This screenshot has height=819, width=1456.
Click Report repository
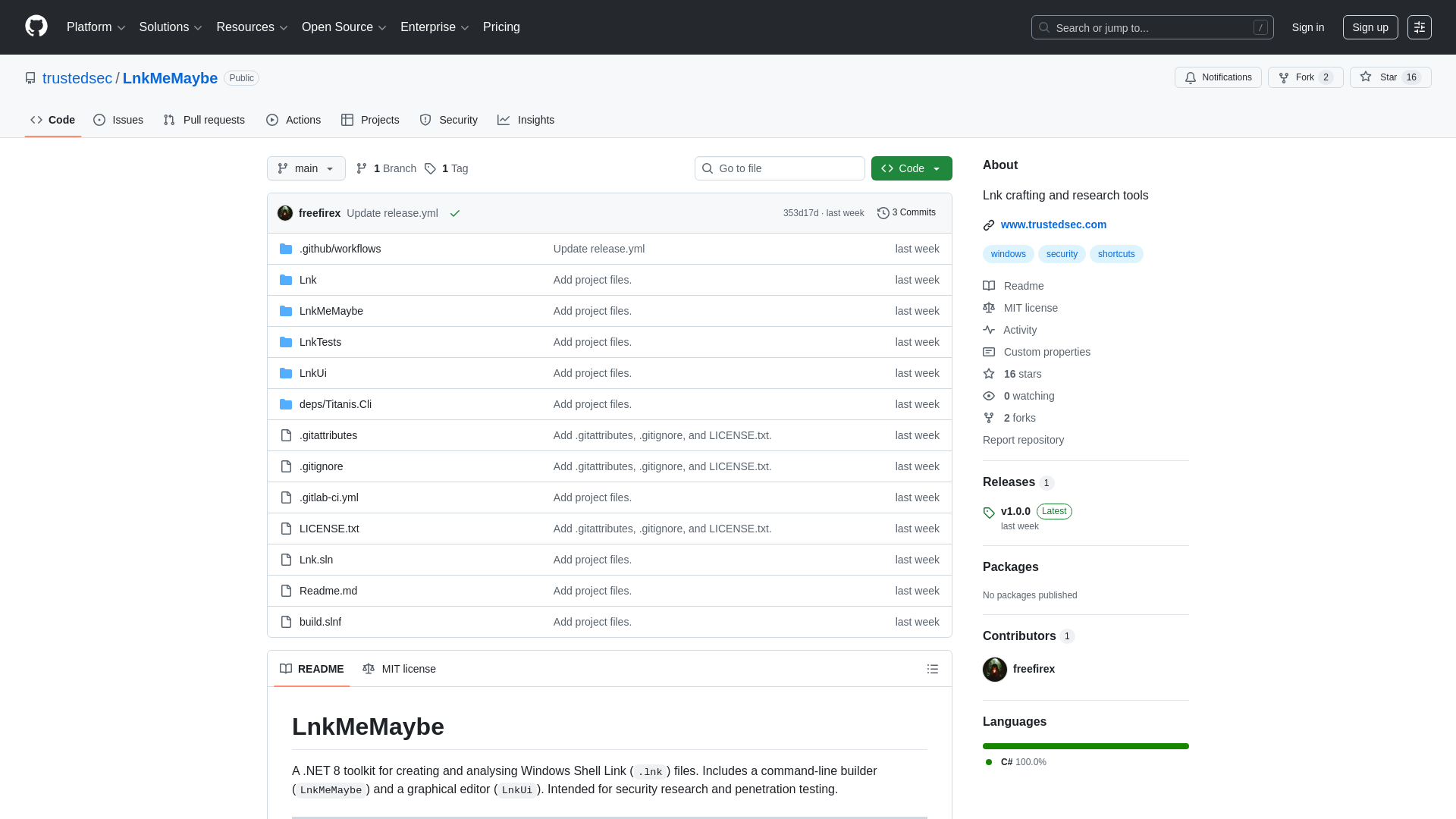(x=1023, y=440)
